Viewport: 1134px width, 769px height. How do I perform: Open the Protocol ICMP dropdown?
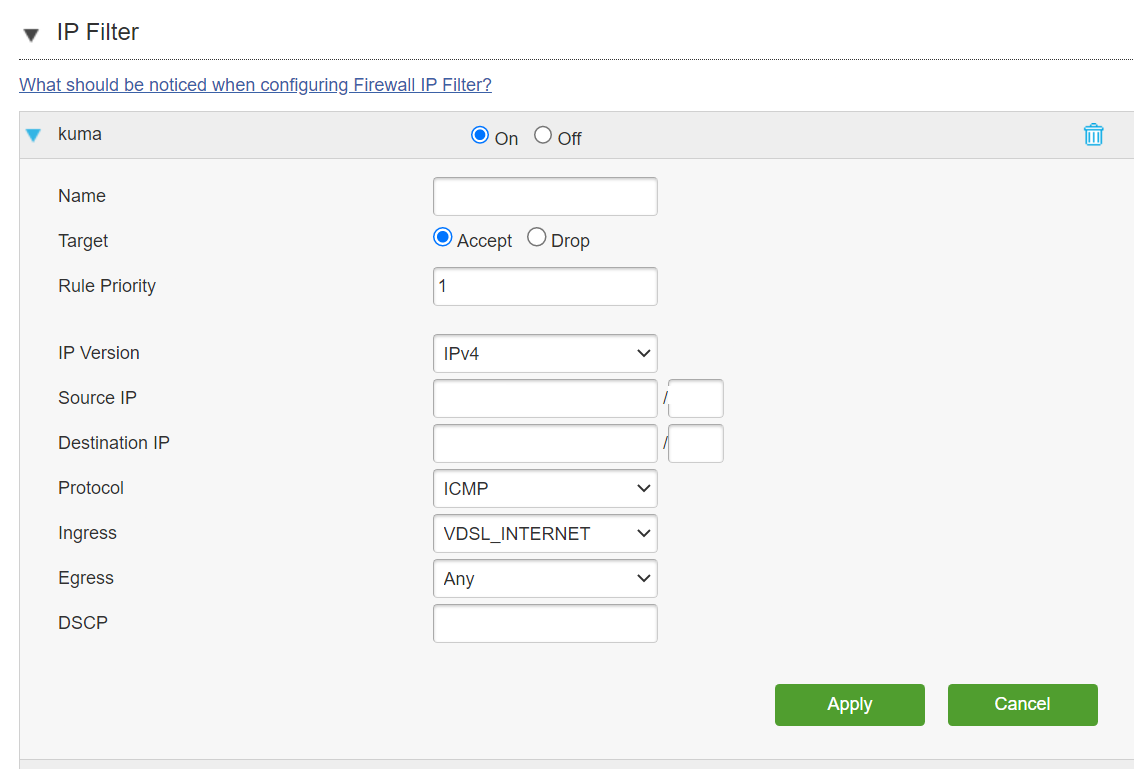(545, 488)
